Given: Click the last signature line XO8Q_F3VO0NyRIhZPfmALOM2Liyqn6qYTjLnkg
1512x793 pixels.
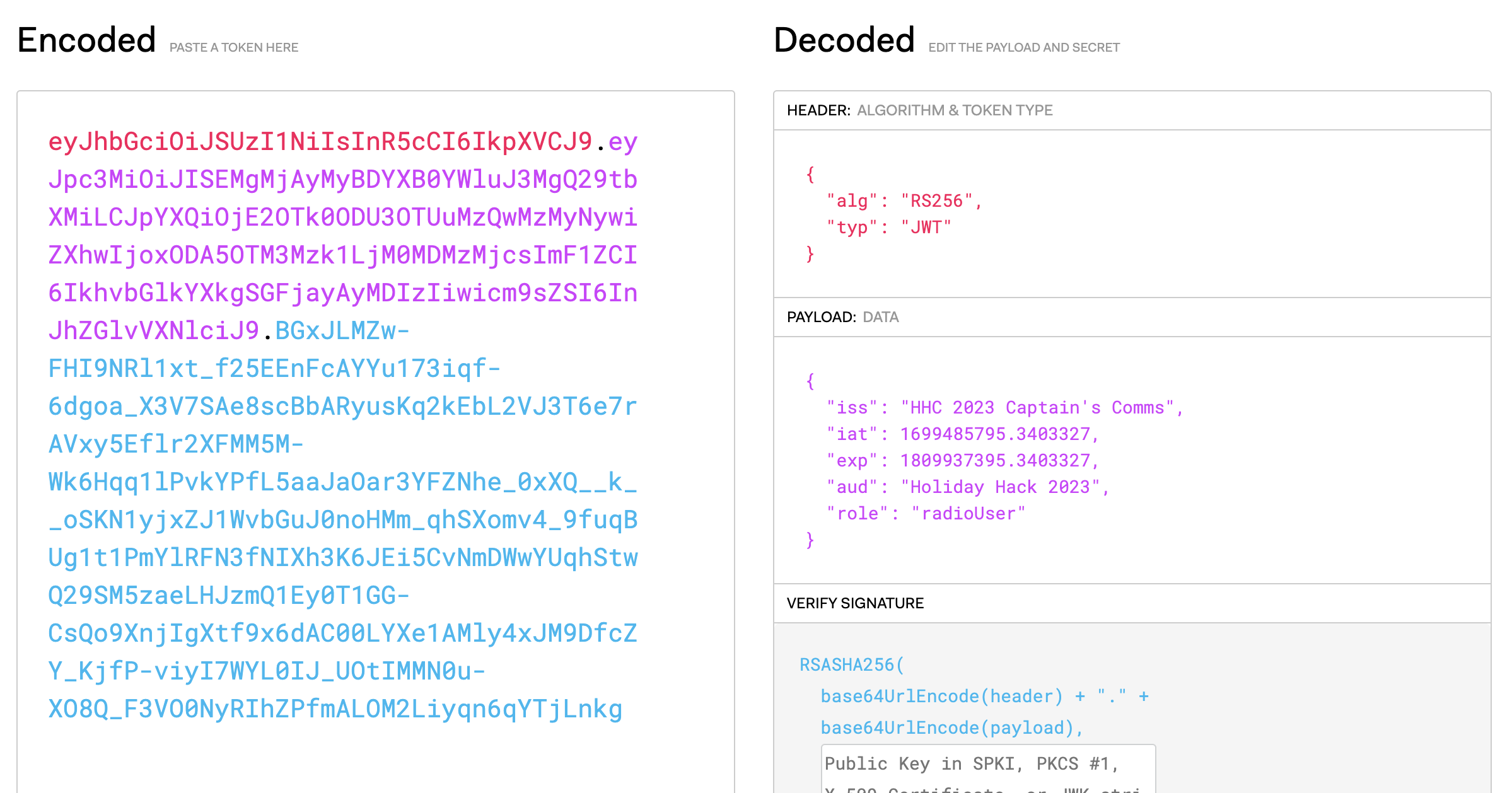Looking at the screenshot, I should click(335, 709).
